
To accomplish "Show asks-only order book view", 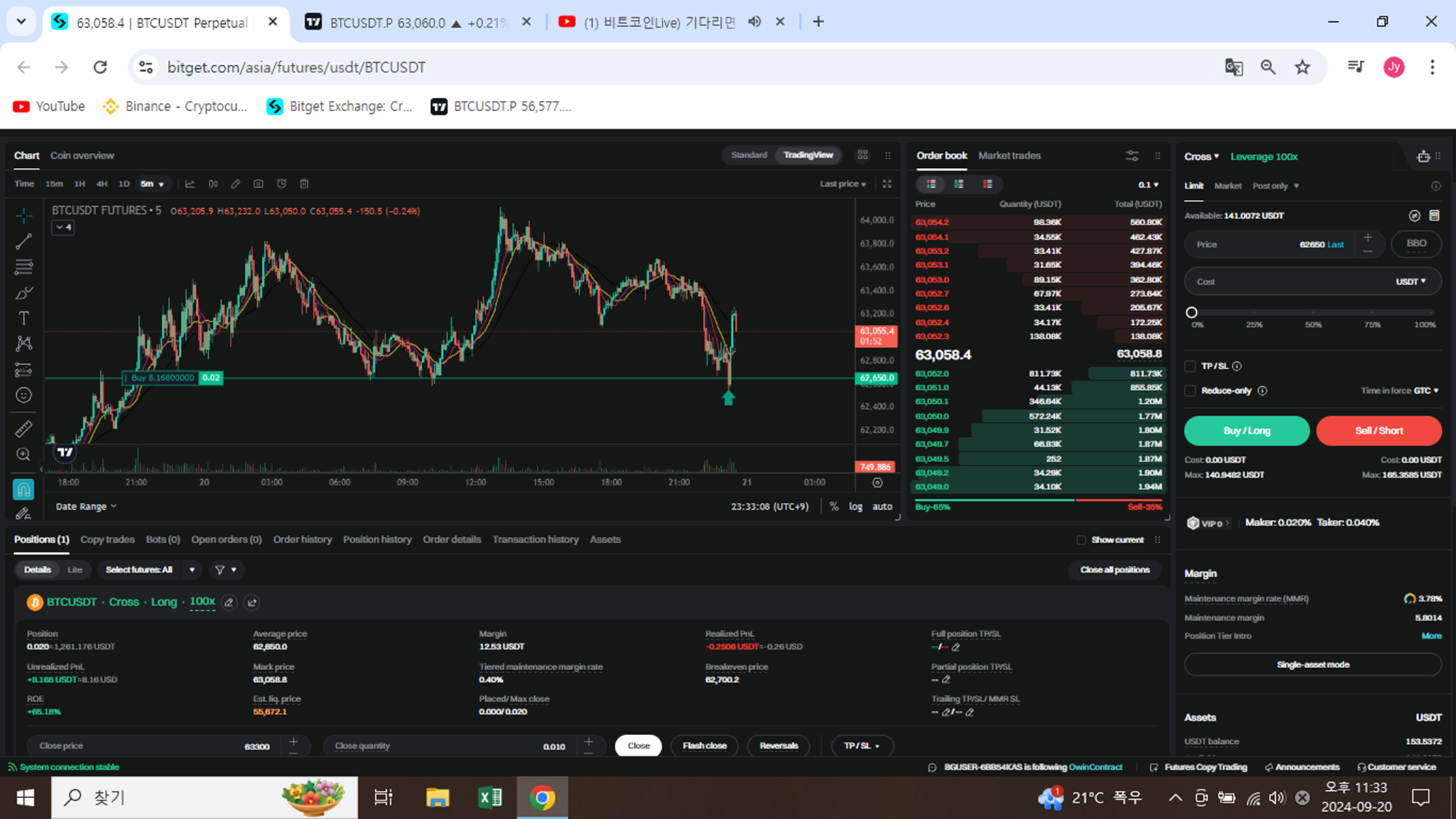I will click(x=987, y=184).
